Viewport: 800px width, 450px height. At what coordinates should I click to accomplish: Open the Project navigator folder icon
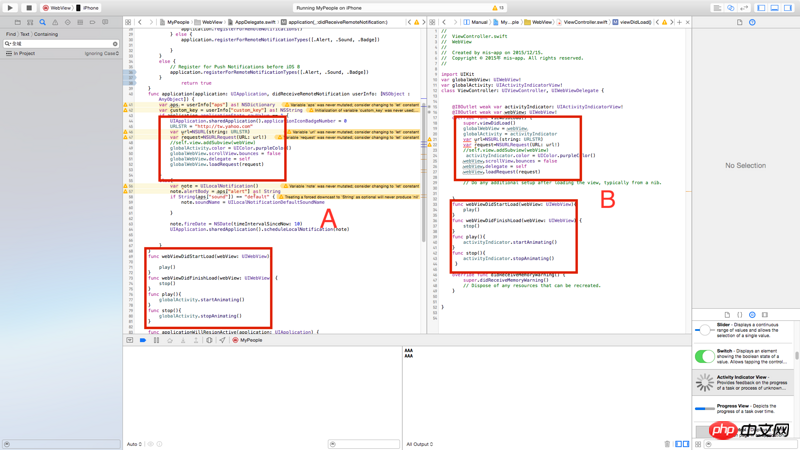click(18, 22)
